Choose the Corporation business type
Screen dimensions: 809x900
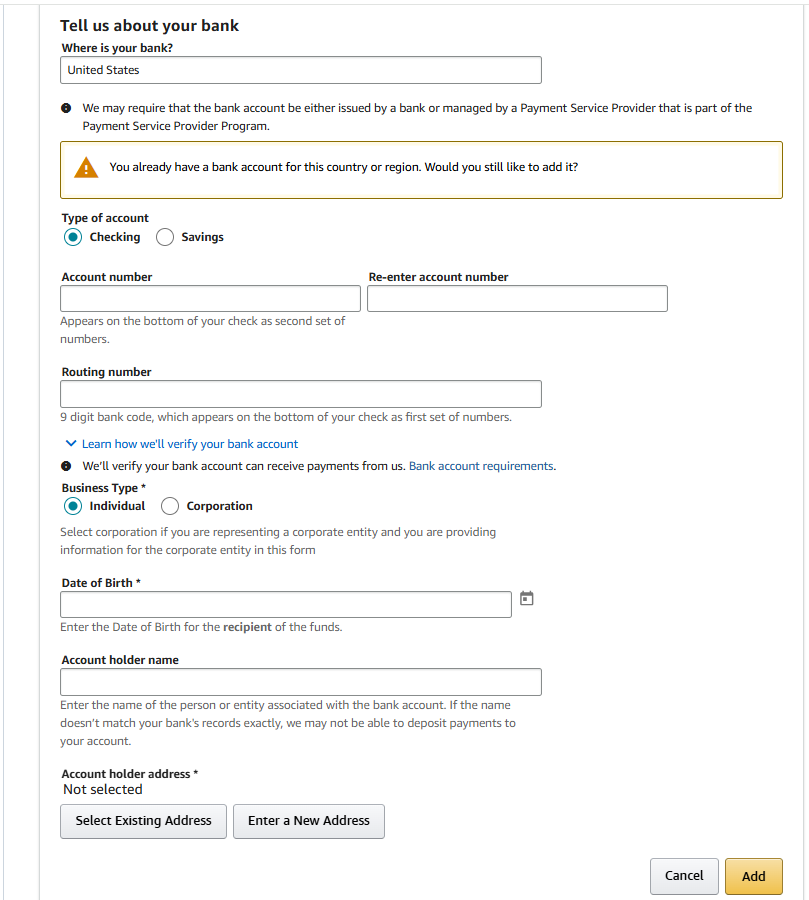point(170,506)
